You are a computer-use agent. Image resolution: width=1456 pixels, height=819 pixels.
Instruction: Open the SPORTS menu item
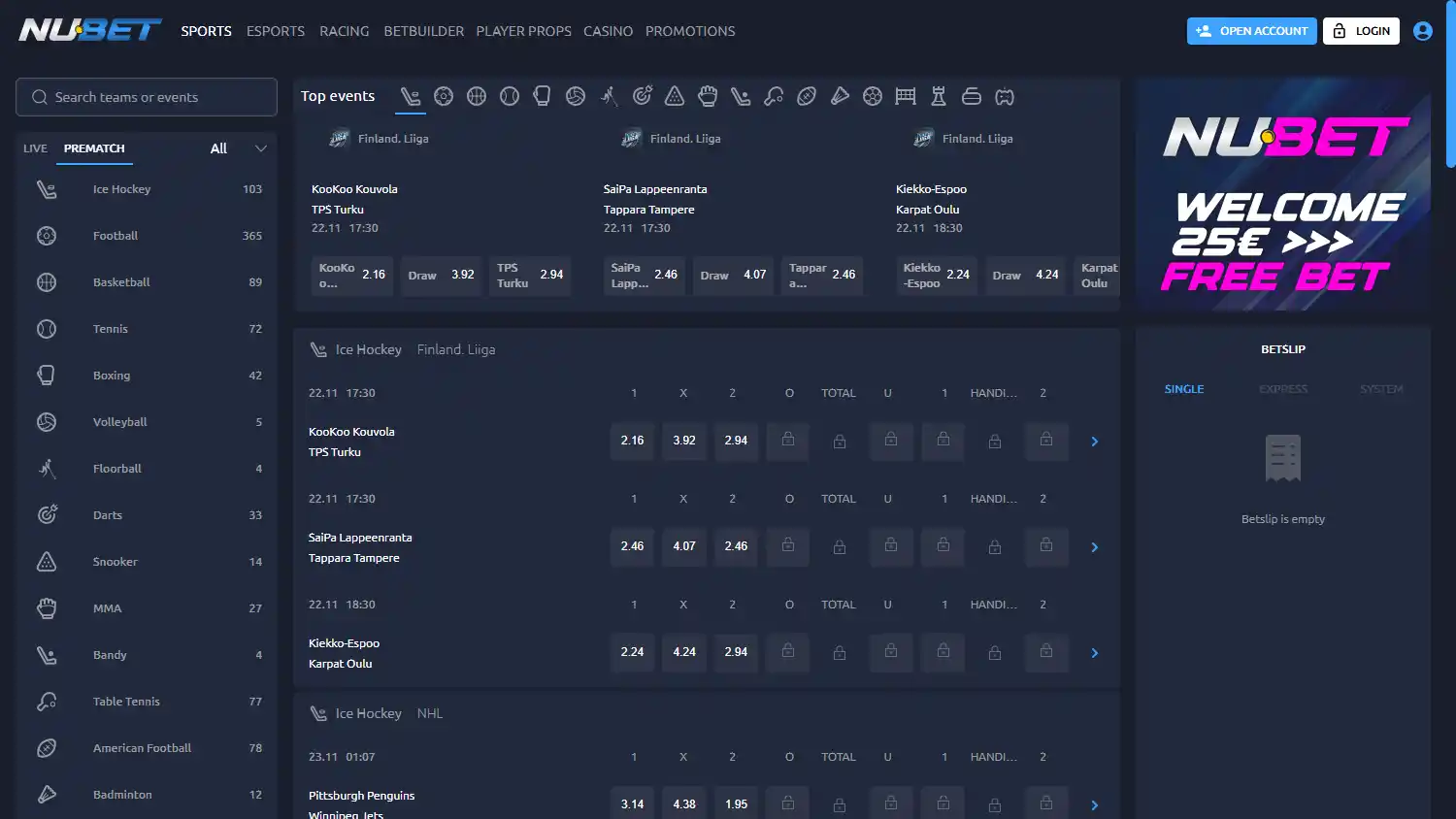[206, 31]
